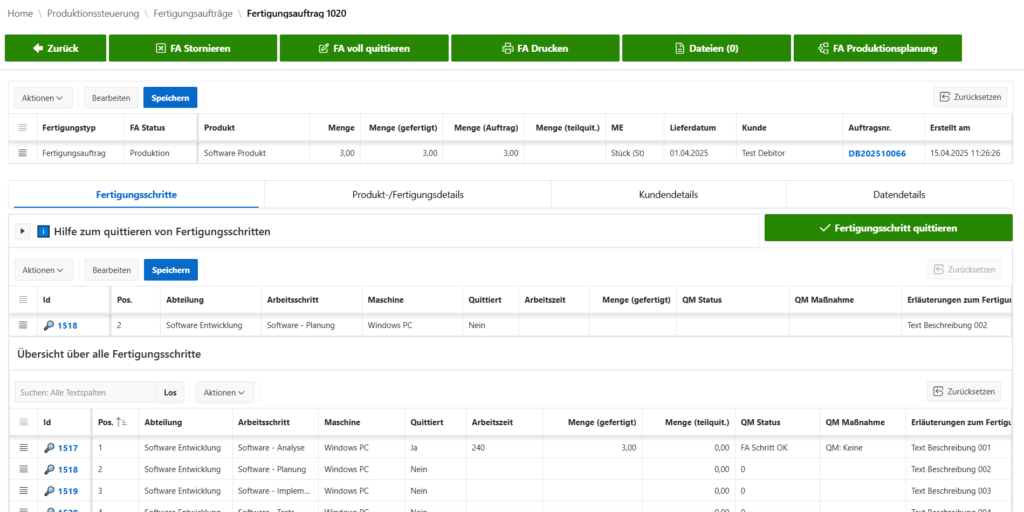This screenshot has height=512, width=1024.
Task: Switch to Kundendetails tab
Action: 668,195
